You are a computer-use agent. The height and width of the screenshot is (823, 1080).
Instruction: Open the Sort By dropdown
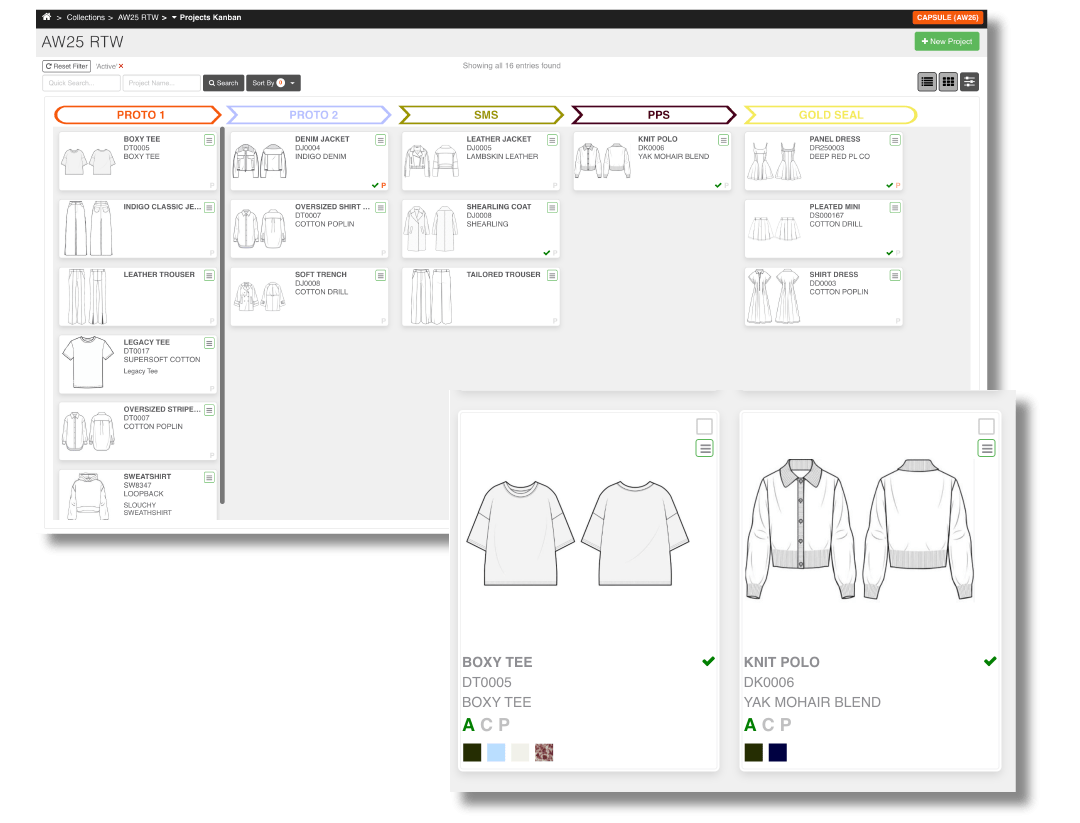pyautogui.click(x=274, y=83)
